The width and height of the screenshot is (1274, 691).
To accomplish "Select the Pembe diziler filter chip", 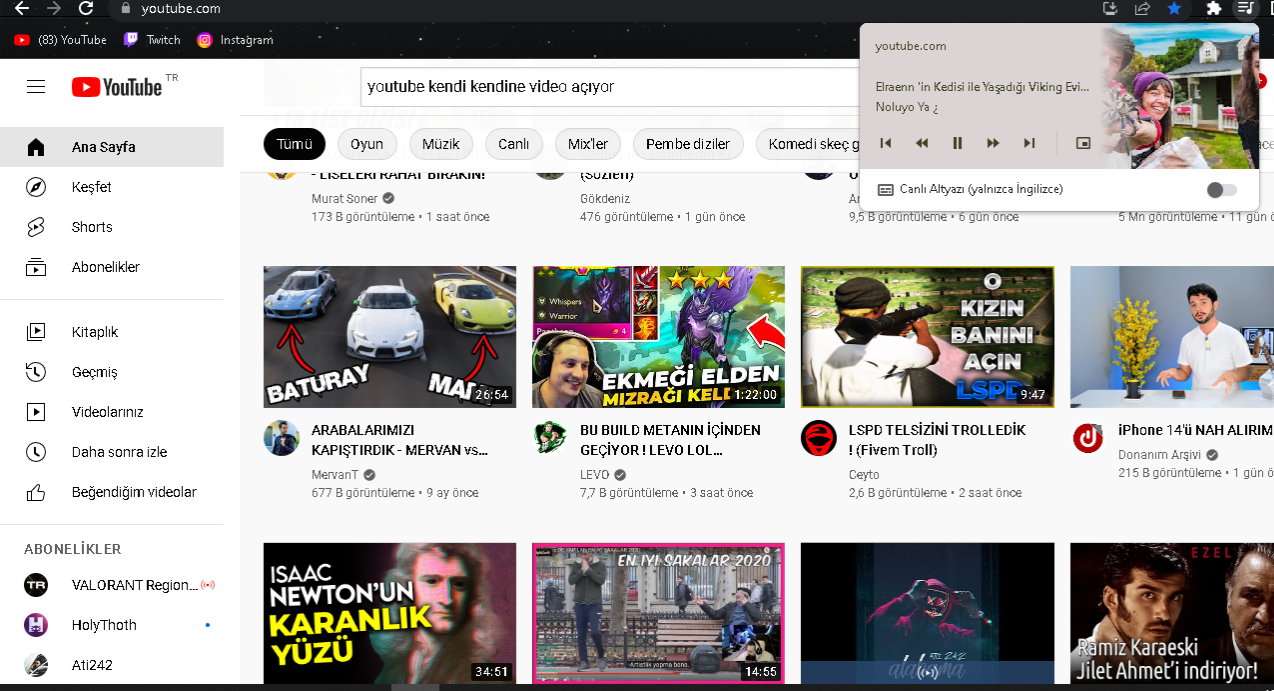I will (x=688, y=144).
